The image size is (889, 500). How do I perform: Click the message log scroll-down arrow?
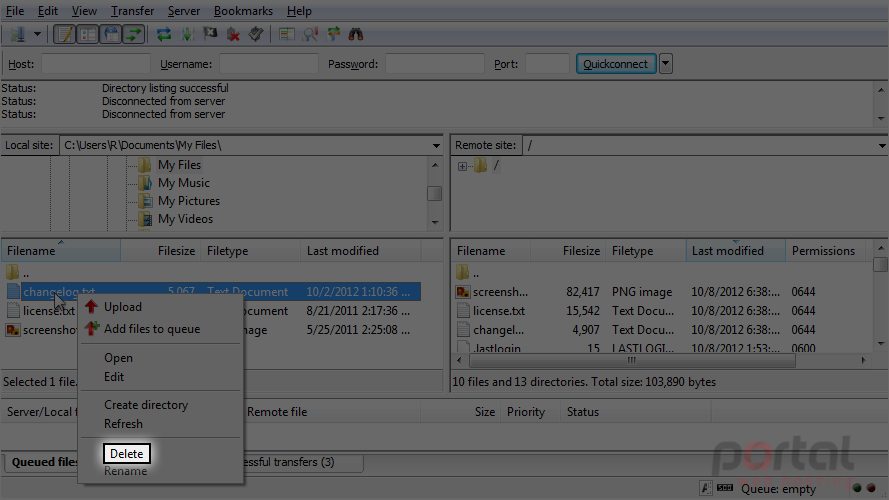click(x=880, y=118)
